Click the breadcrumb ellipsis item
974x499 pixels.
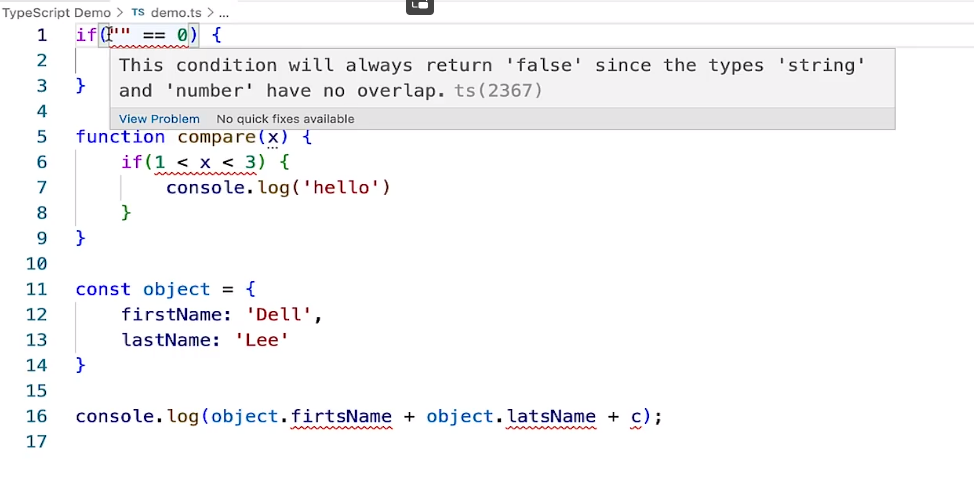pos(224,12)
